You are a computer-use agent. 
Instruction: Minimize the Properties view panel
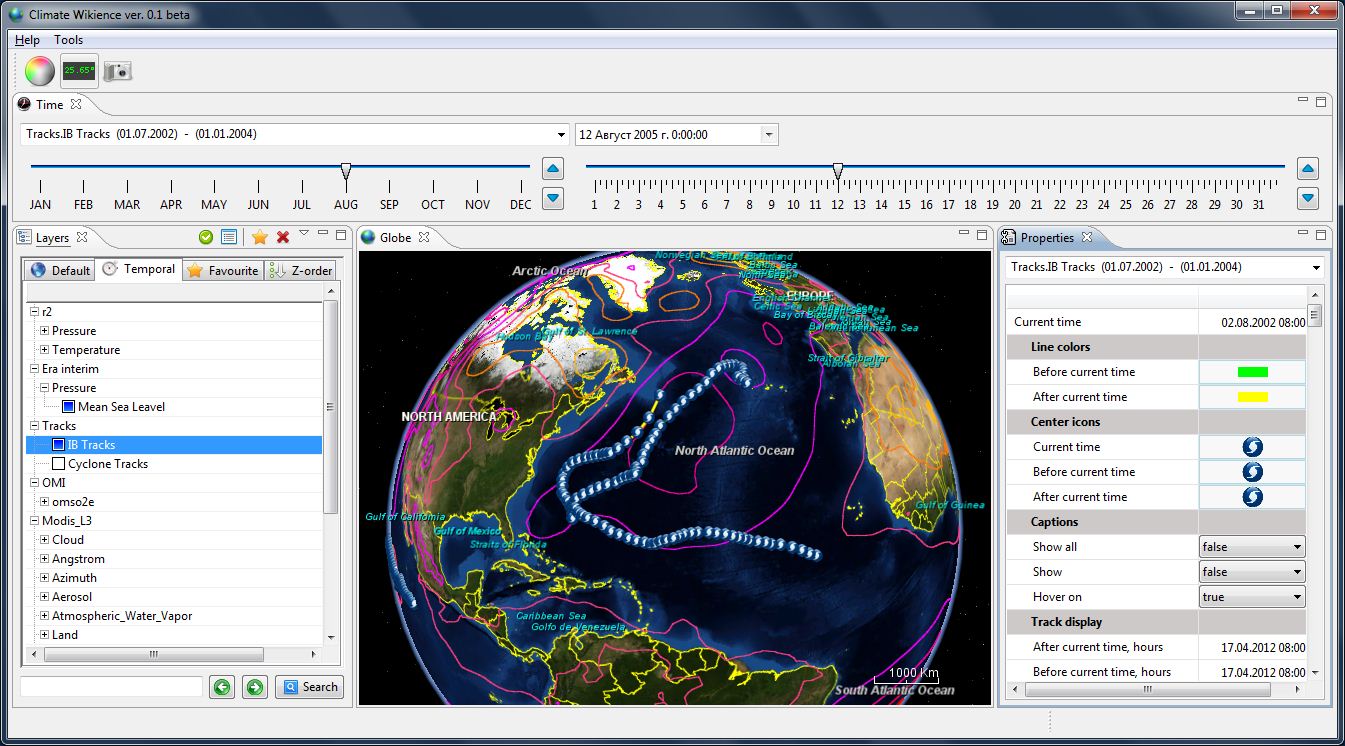[x=1303, y=233]
